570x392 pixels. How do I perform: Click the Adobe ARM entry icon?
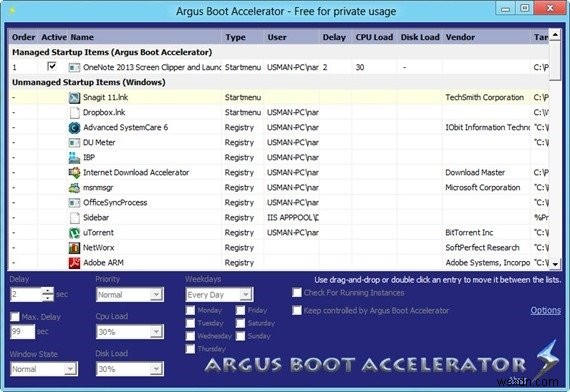click(74, 263)
